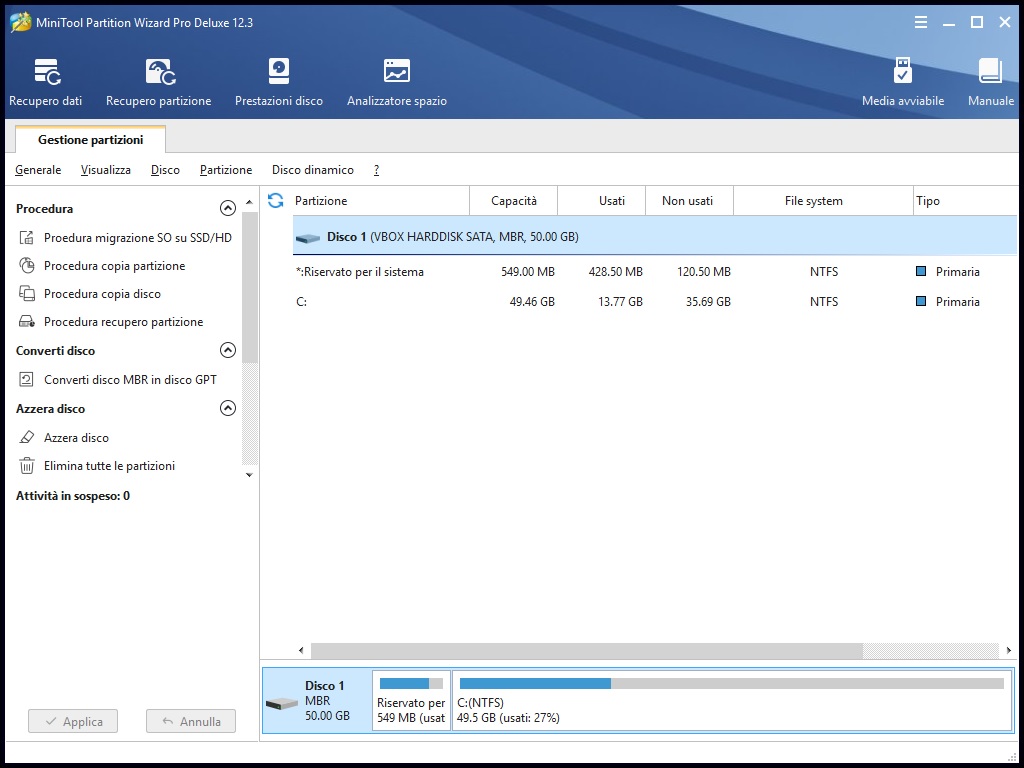1024x768 pixels.
Task: Open Analizzatore spazio tool
Action: tap(397, 82)
